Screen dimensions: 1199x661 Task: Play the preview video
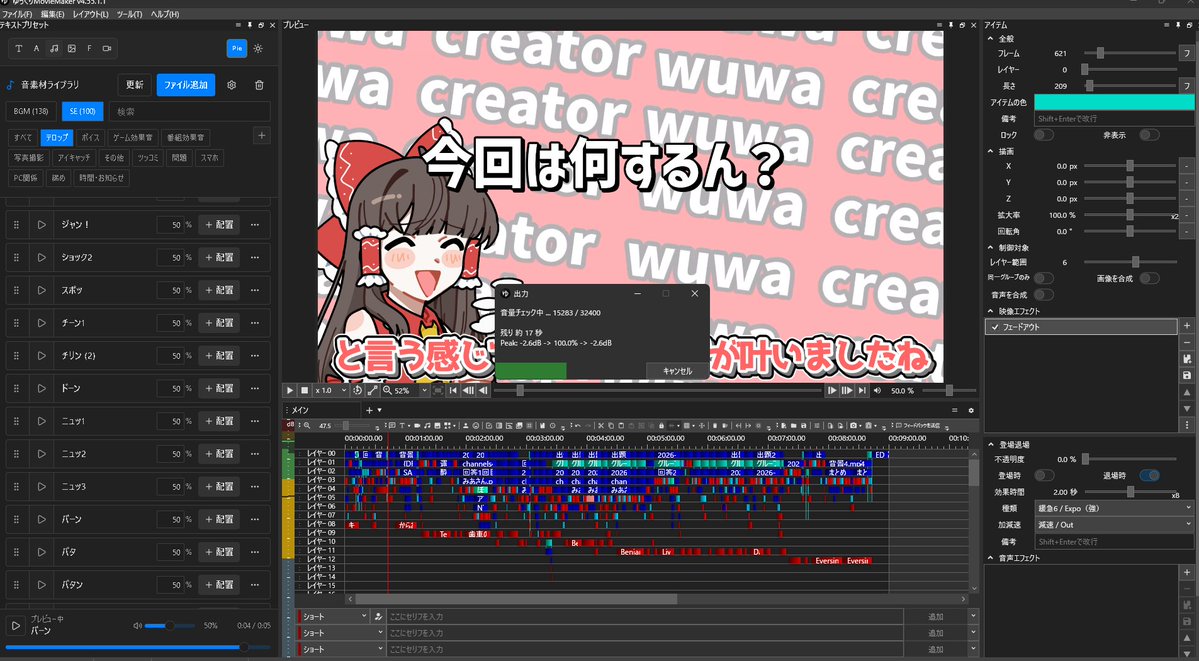point(290,390)
